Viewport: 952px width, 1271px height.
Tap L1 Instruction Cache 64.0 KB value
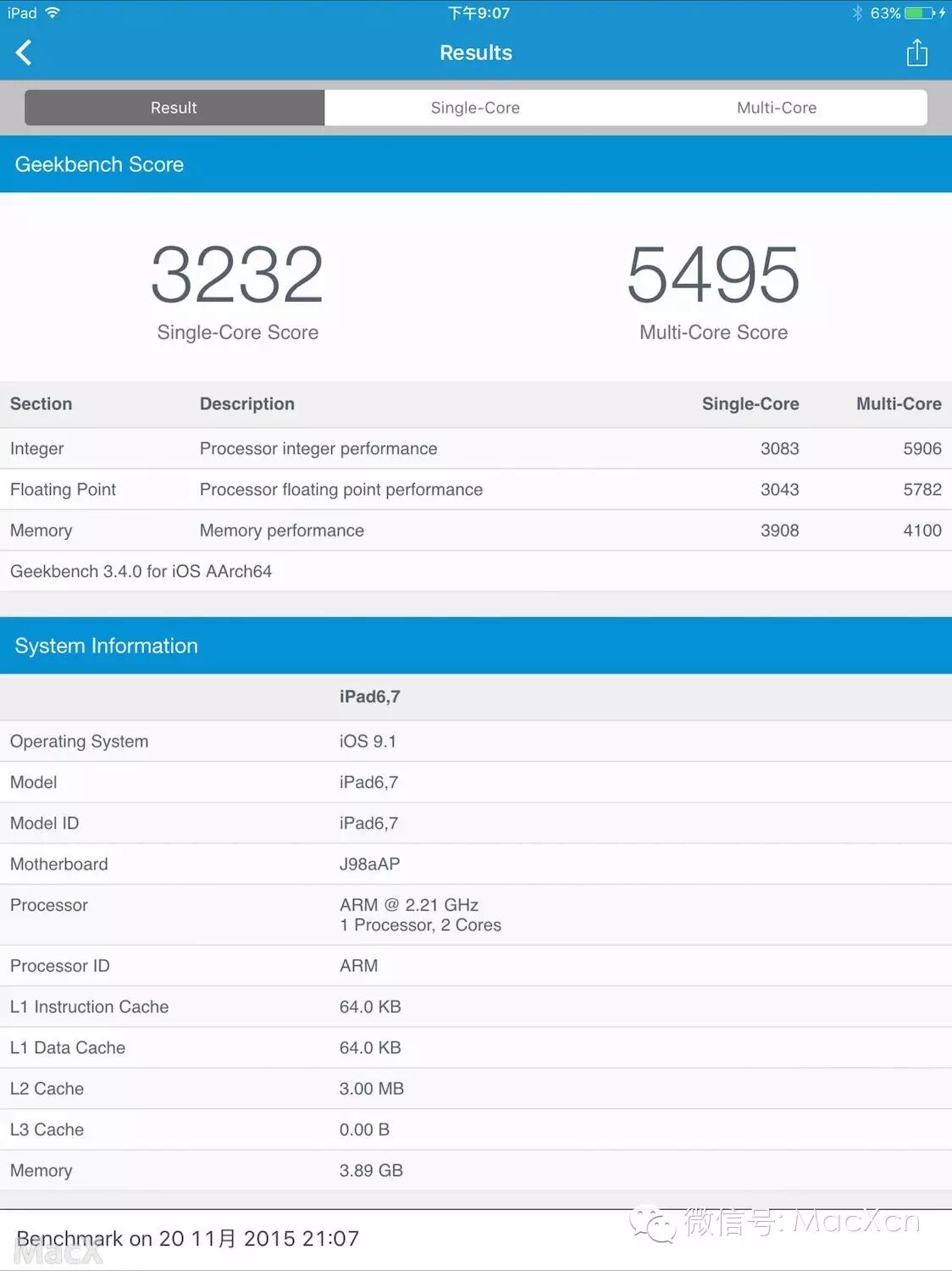370,1007
